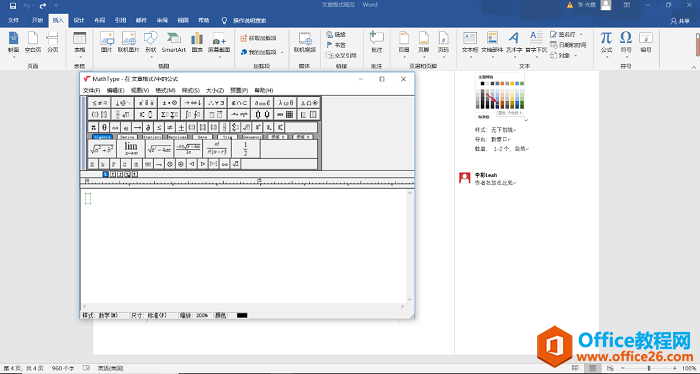700x374 pixels.
Task: Switch to the Design (设计) ribbon tab
Action: 79,21
